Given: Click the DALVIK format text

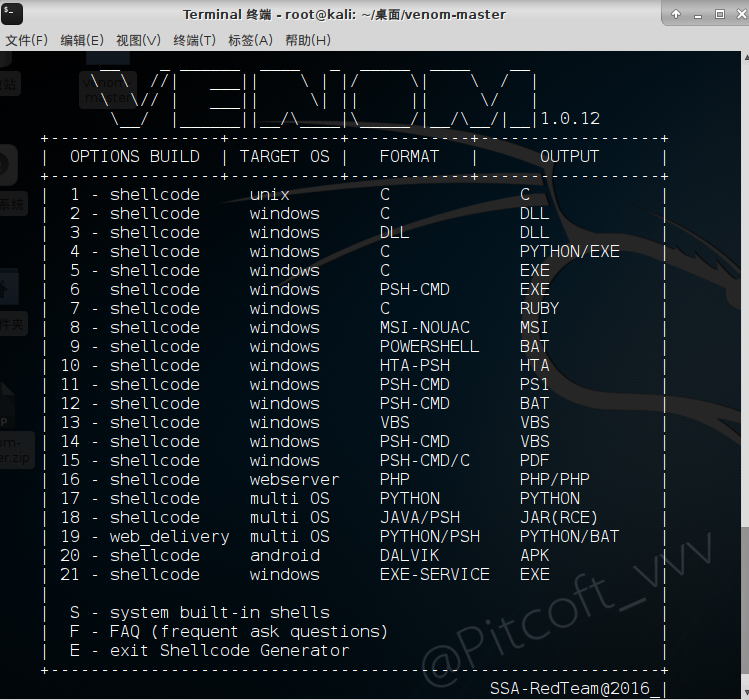Looking at the screenshot, I should 409,556.
